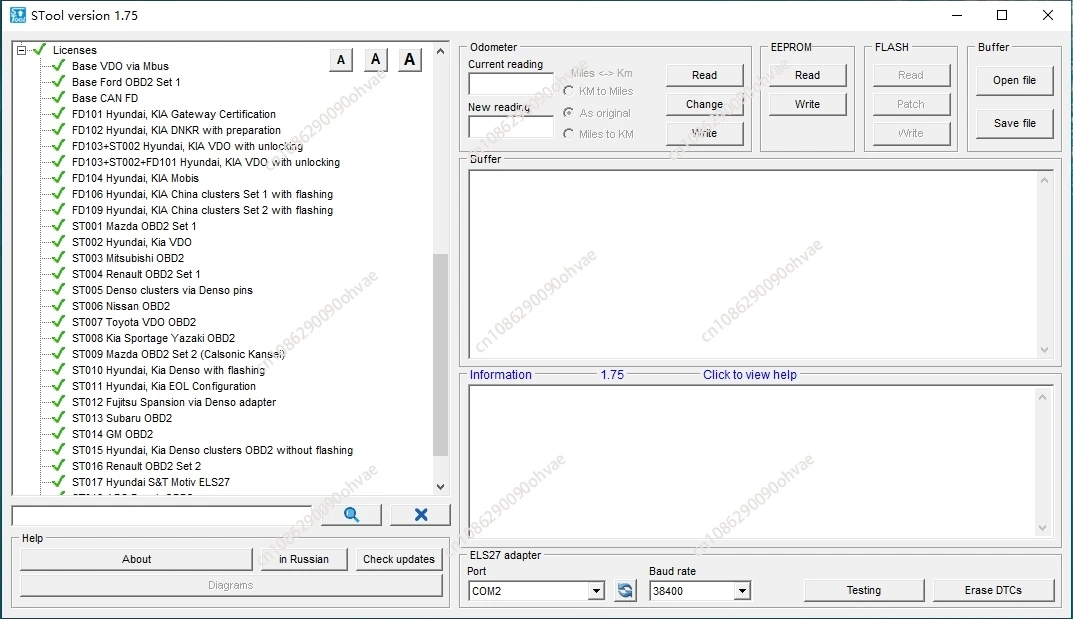The height and width of the screenshot is (619, 1073).
Task: Select ST008 Kia Sportage Yazaki OBD2
Action: (153, 338)
